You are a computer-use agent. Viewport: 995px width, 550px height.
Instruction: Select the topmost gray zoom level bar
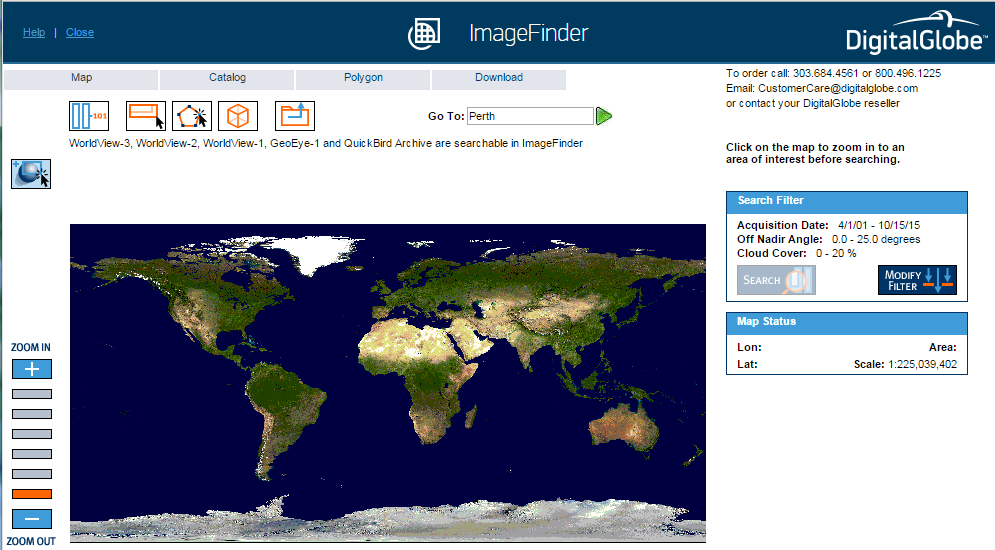pyautogui.click(x=32, y=394)
